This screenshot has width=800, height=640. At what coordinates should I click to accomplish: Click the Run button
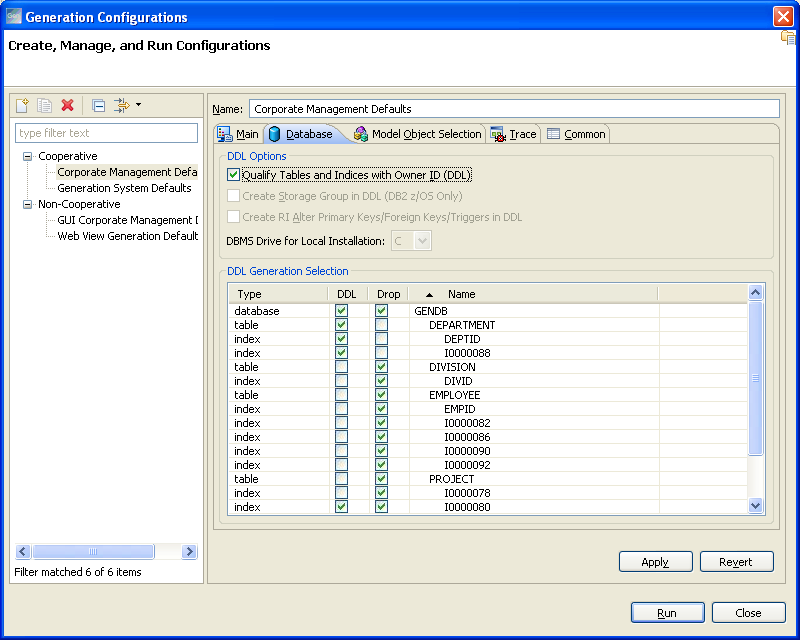click(x=667, y=612)
